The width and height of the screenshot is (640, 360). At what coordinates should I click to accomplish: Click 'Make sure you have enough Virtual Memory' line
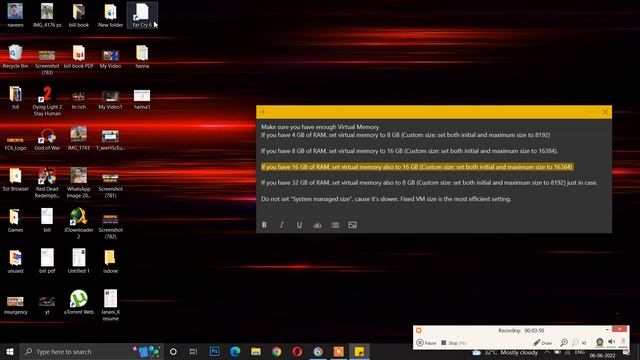pos(320,127)
